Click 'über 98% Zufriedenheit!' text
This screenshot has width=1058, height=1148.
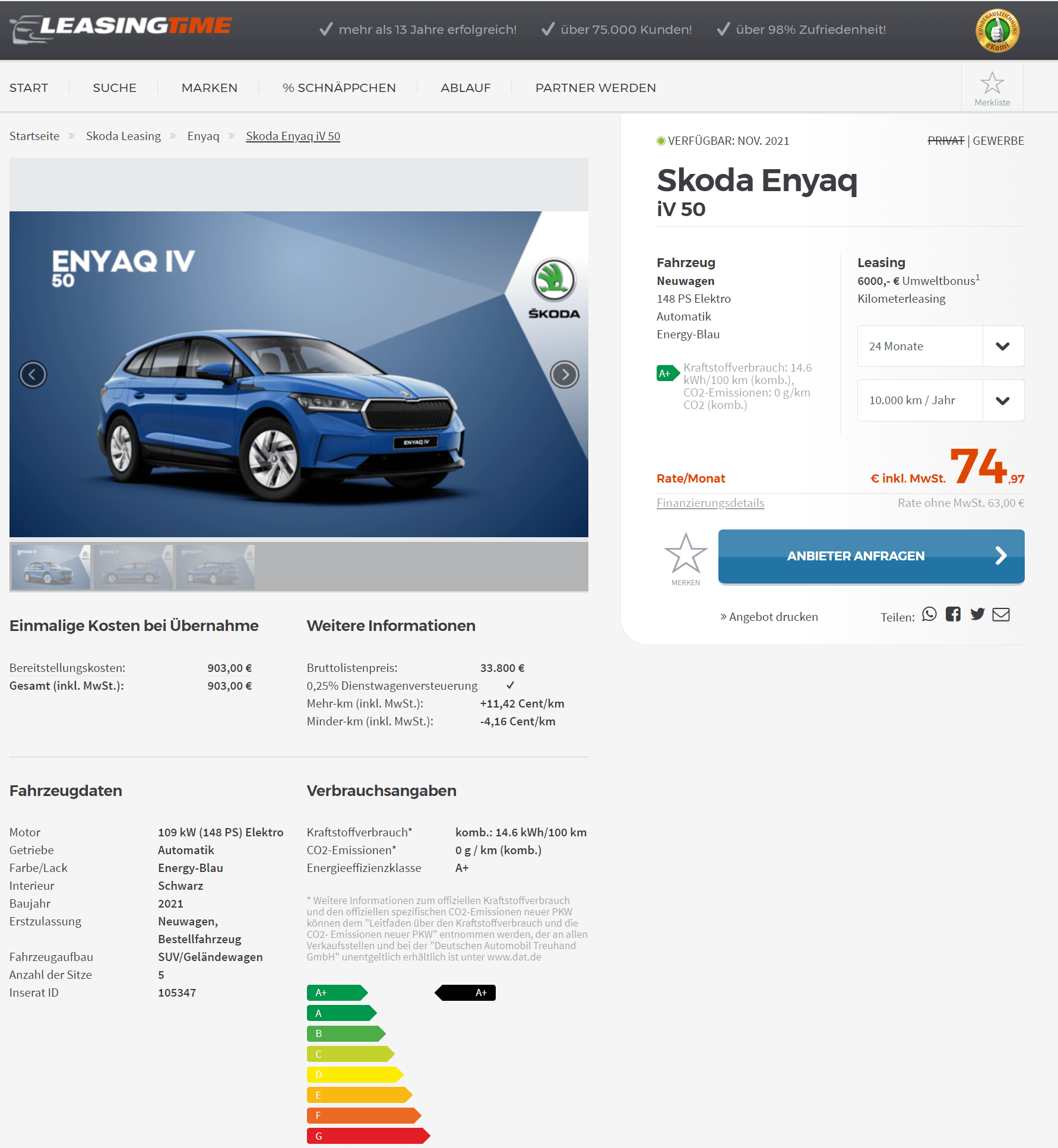811,30
